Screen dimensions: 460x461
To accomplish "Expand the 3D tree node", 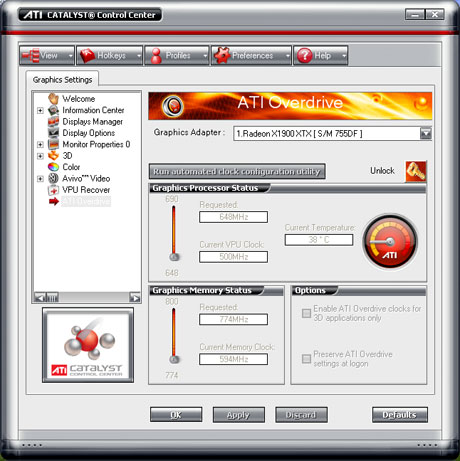I will (x=40, y=156).
